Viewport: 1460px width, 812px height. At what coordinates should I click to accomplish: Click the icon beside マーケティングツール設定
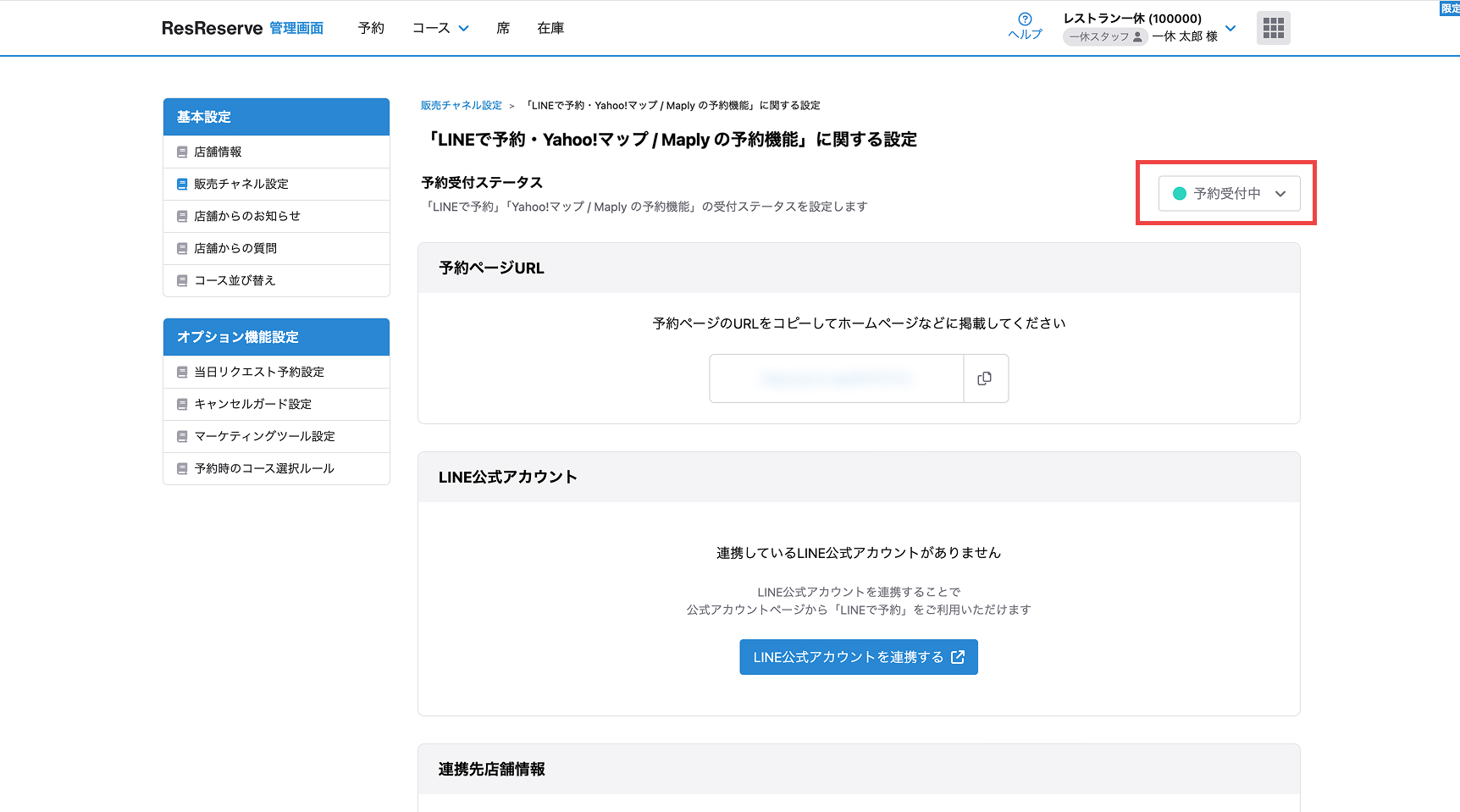182,437
